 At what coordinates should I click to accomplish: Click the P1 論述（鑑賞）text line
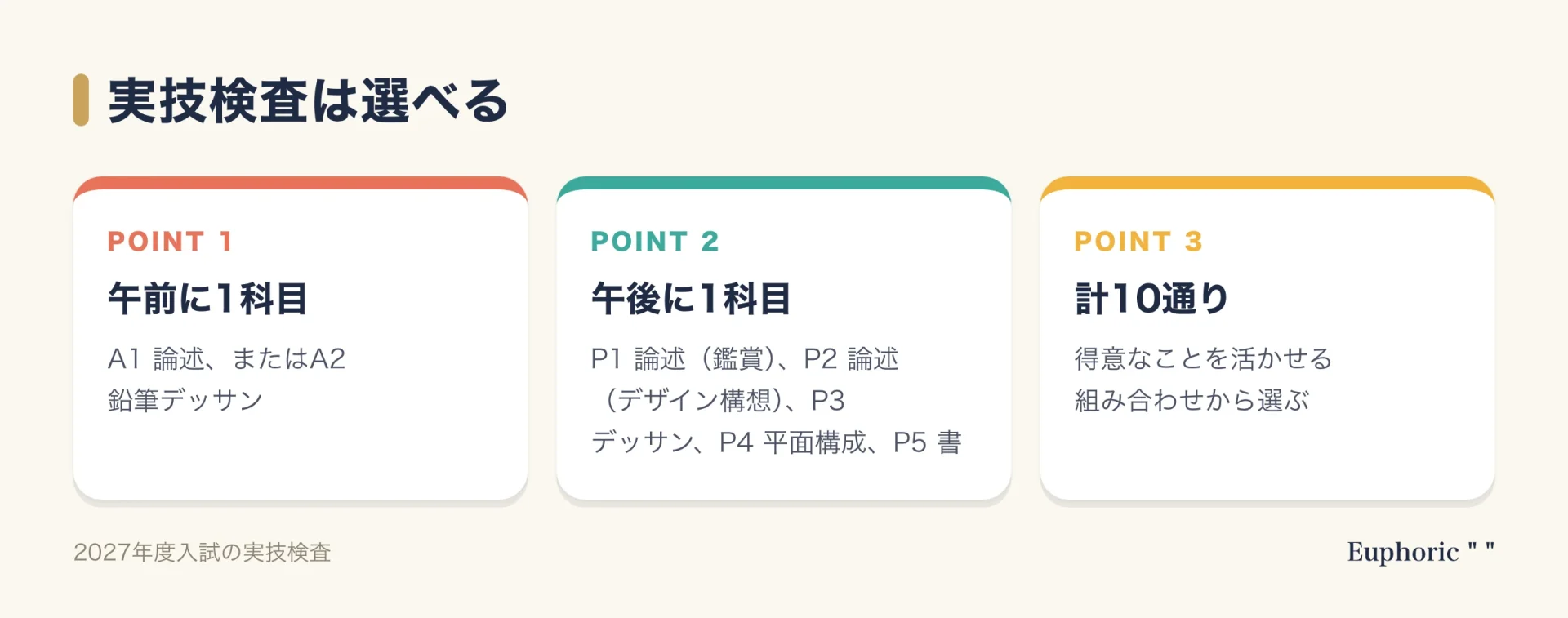click(x=745, y=358)
